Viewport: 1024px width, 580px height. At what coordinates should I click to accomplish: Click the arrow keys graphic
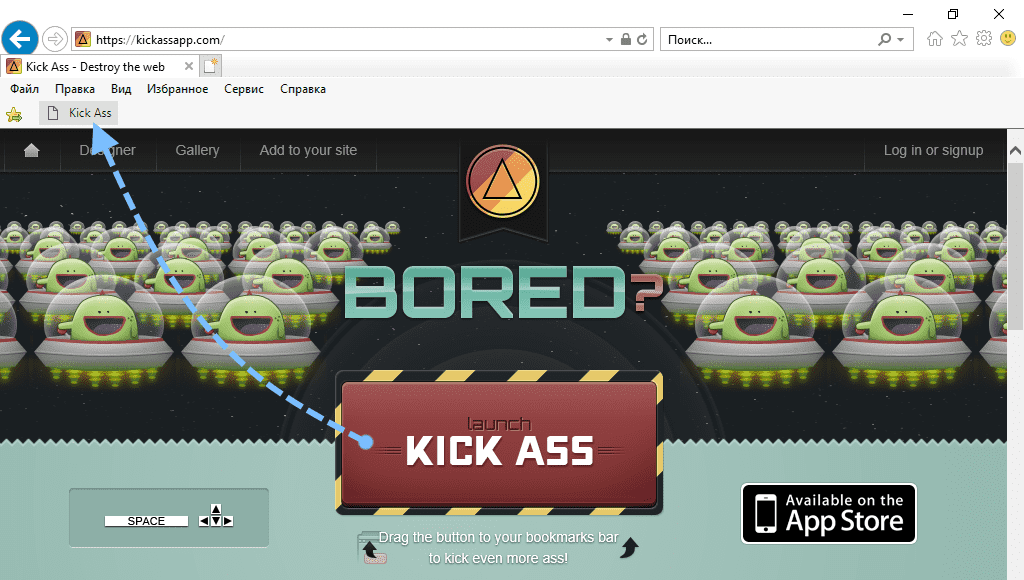[x=216, y=515]
